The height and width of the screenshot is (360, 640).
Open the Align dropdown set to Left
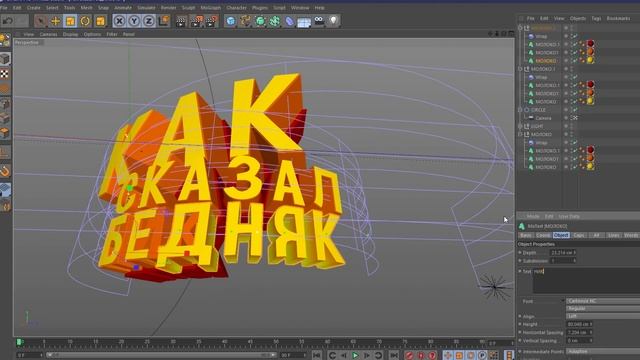pyautogui.click(x=603, y=316)
